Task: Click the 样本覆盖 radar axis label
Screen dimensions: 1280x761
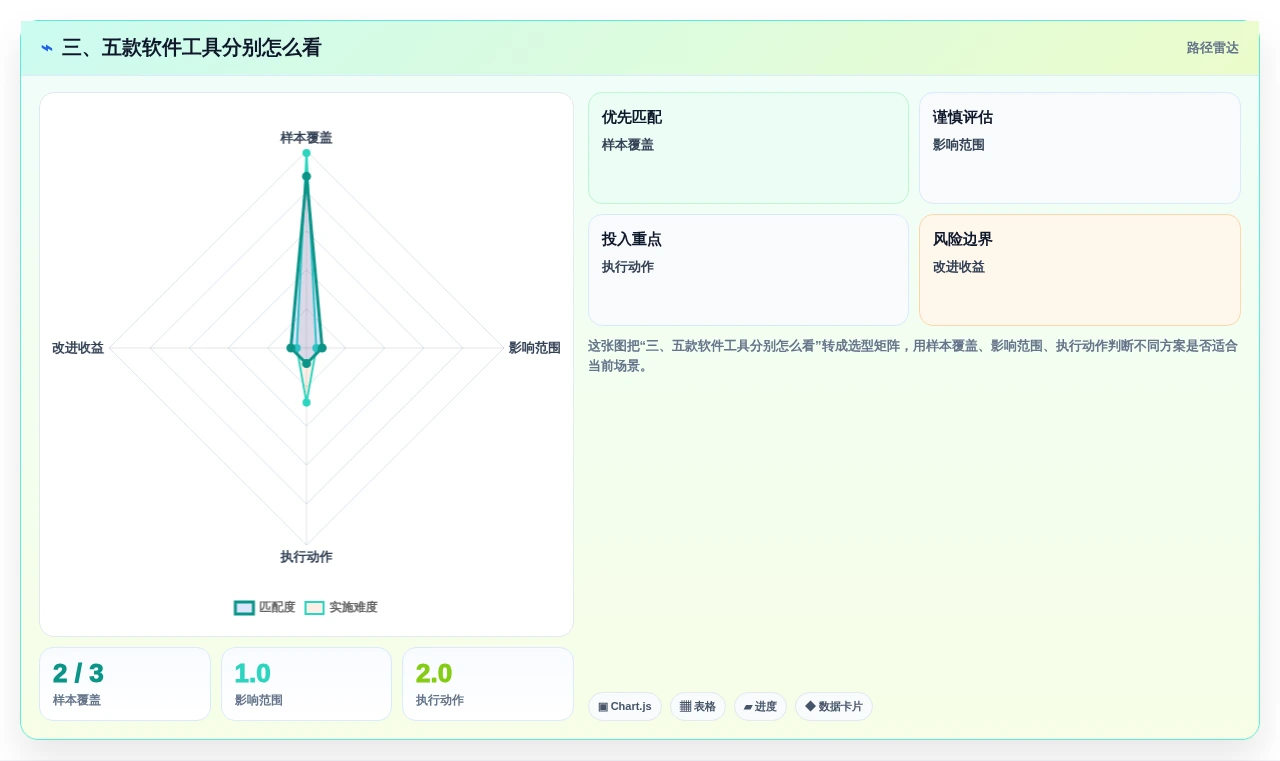Action: point(306,138)
